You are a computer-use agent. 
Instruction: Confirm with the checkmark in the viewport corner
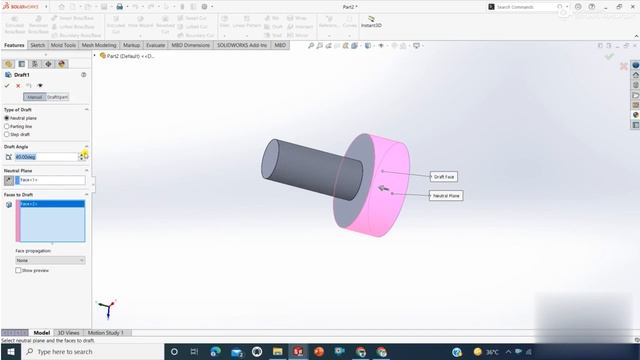click(609, 57)
